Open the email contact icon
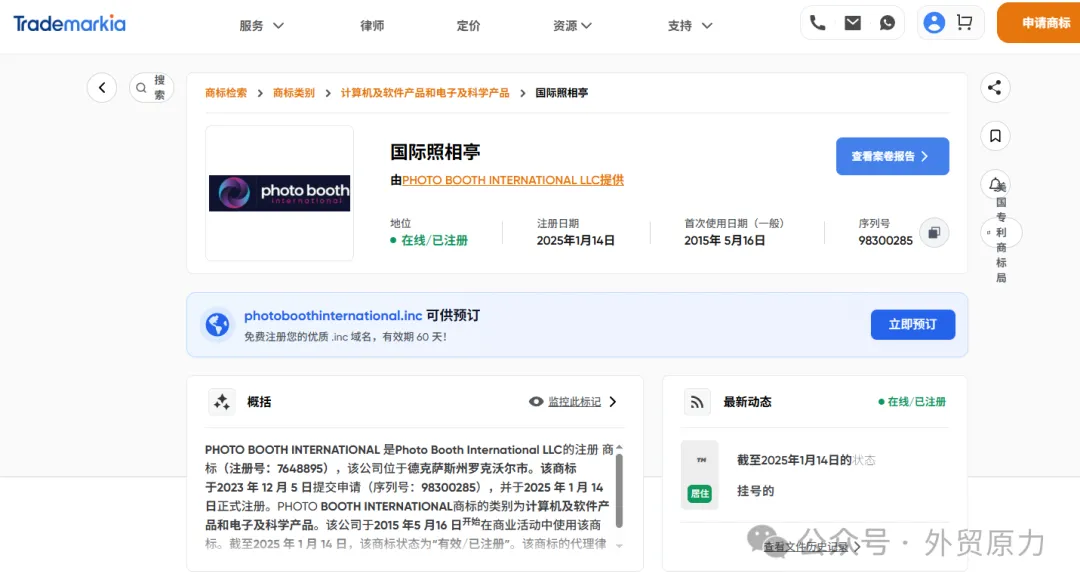Image resolution: width=1080 pixels, height=586 pixels. [x=852, y=21]
